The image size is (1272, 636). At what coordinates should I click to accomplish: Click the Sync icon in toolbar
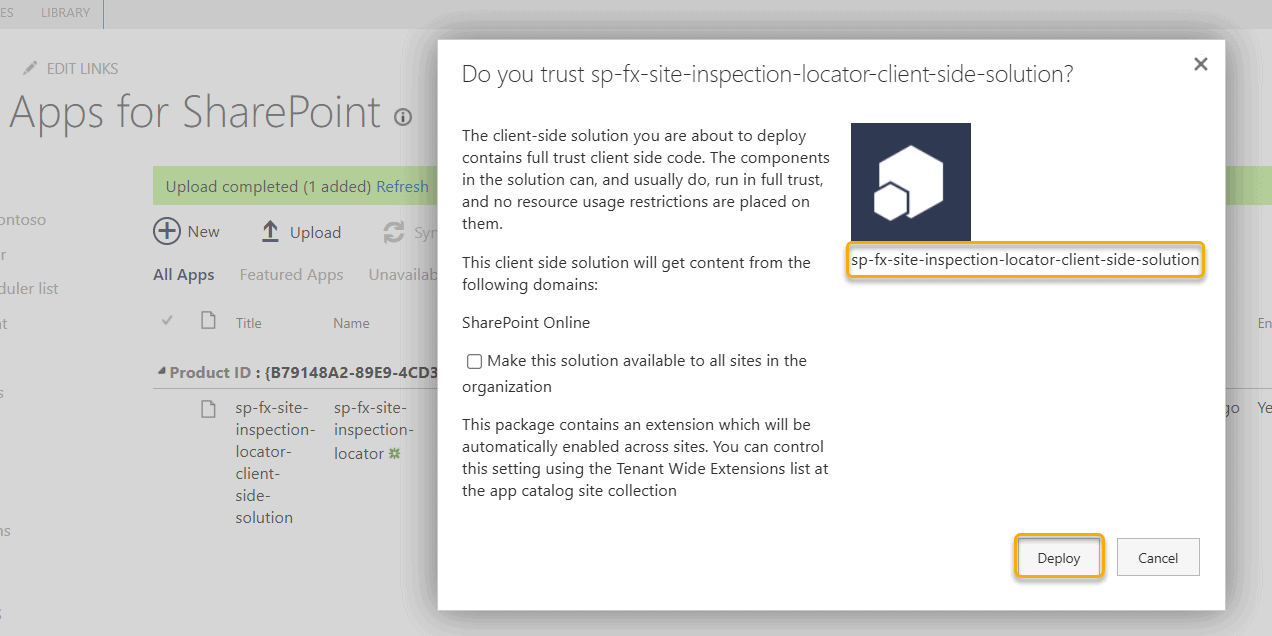[x=394, y=232]
